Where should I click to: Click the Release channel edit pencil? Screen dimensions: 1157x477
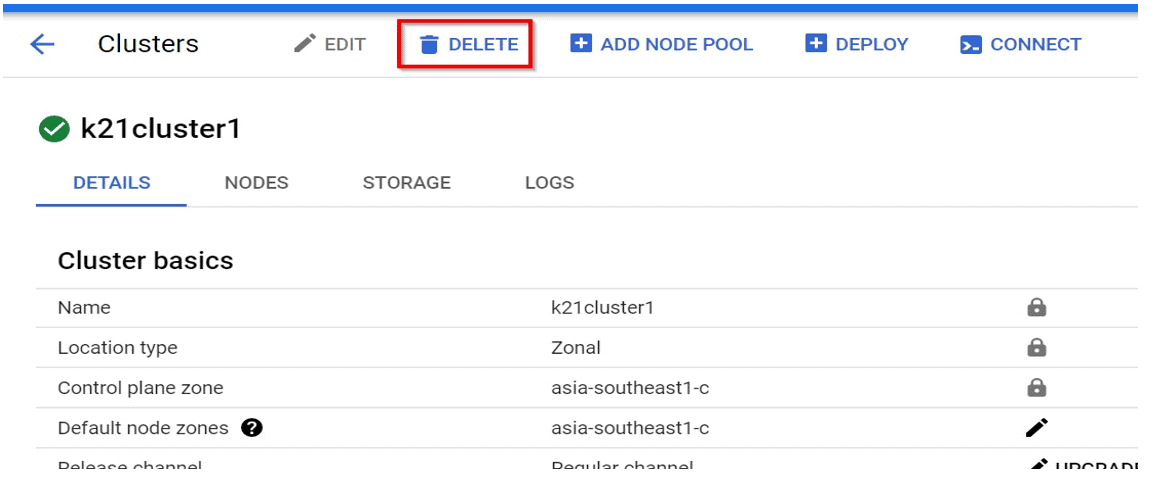pyautogui.click(x=1040, y=466)
